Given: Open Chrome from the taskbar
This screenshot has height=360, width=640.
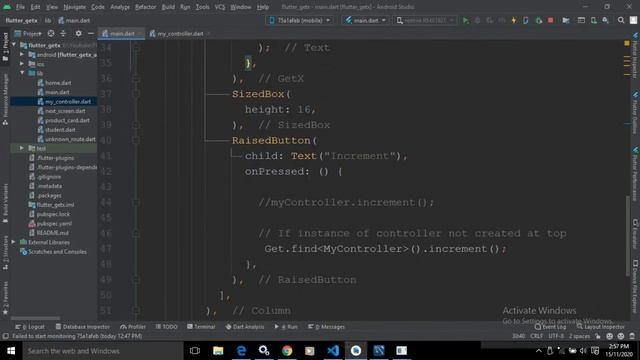Looking at the screenshot, I should pyautogui.click(x=287, y=351).
